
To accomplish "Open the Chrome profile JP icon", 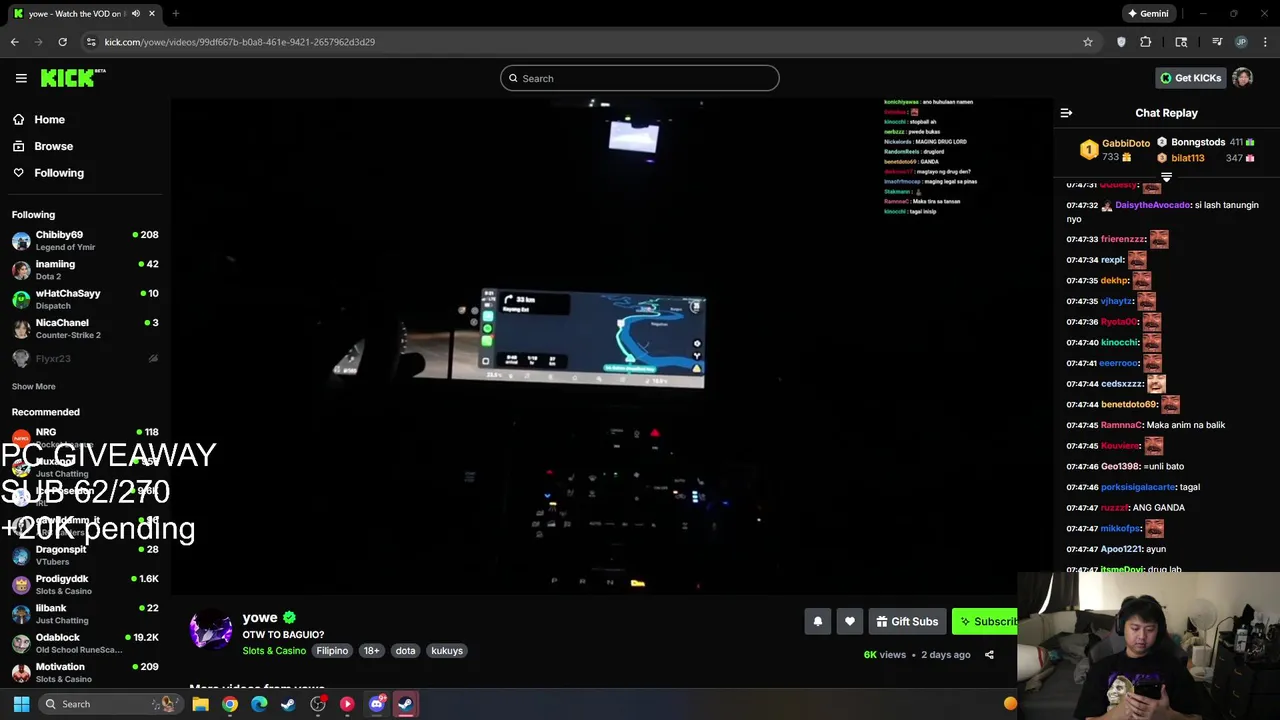I will click(x=1241, y=42).
